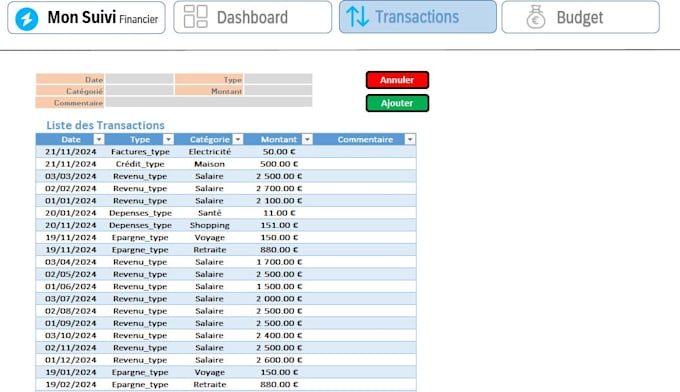The image size is (680, 392).
Task: Click the Liste des Transactions heading
Action: click(105, 125)
